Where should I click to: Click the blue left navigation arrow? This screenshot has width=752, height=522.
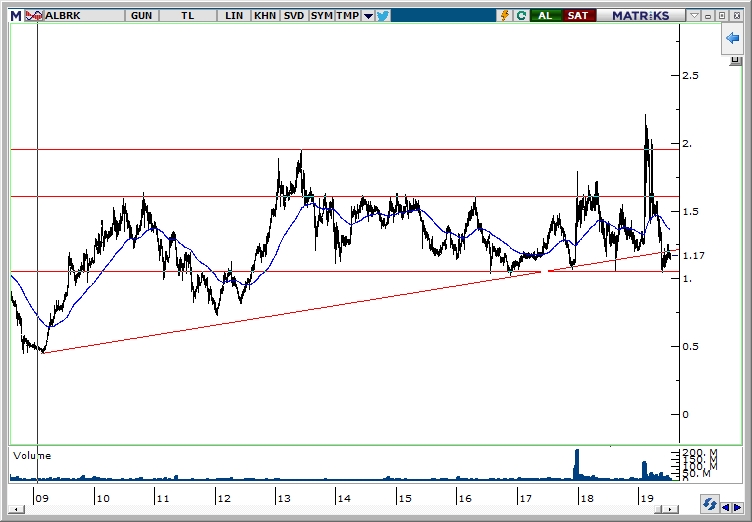tap(726, 507)
